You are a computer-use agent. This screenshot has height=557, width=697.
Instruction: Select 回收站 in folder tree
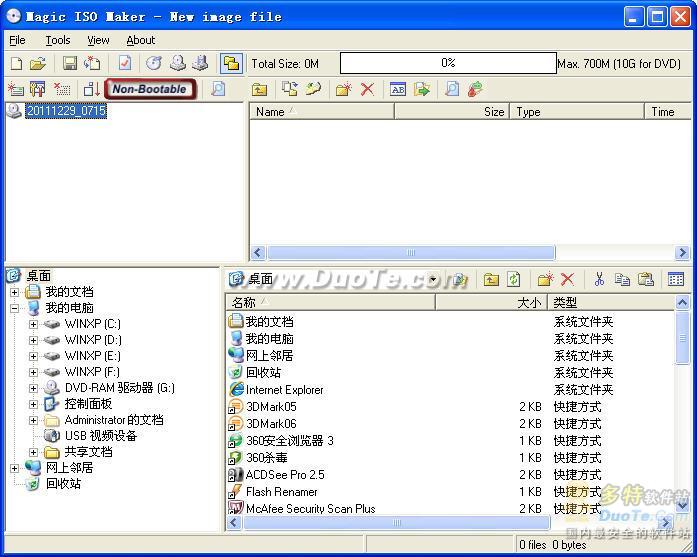coord(63,484)
